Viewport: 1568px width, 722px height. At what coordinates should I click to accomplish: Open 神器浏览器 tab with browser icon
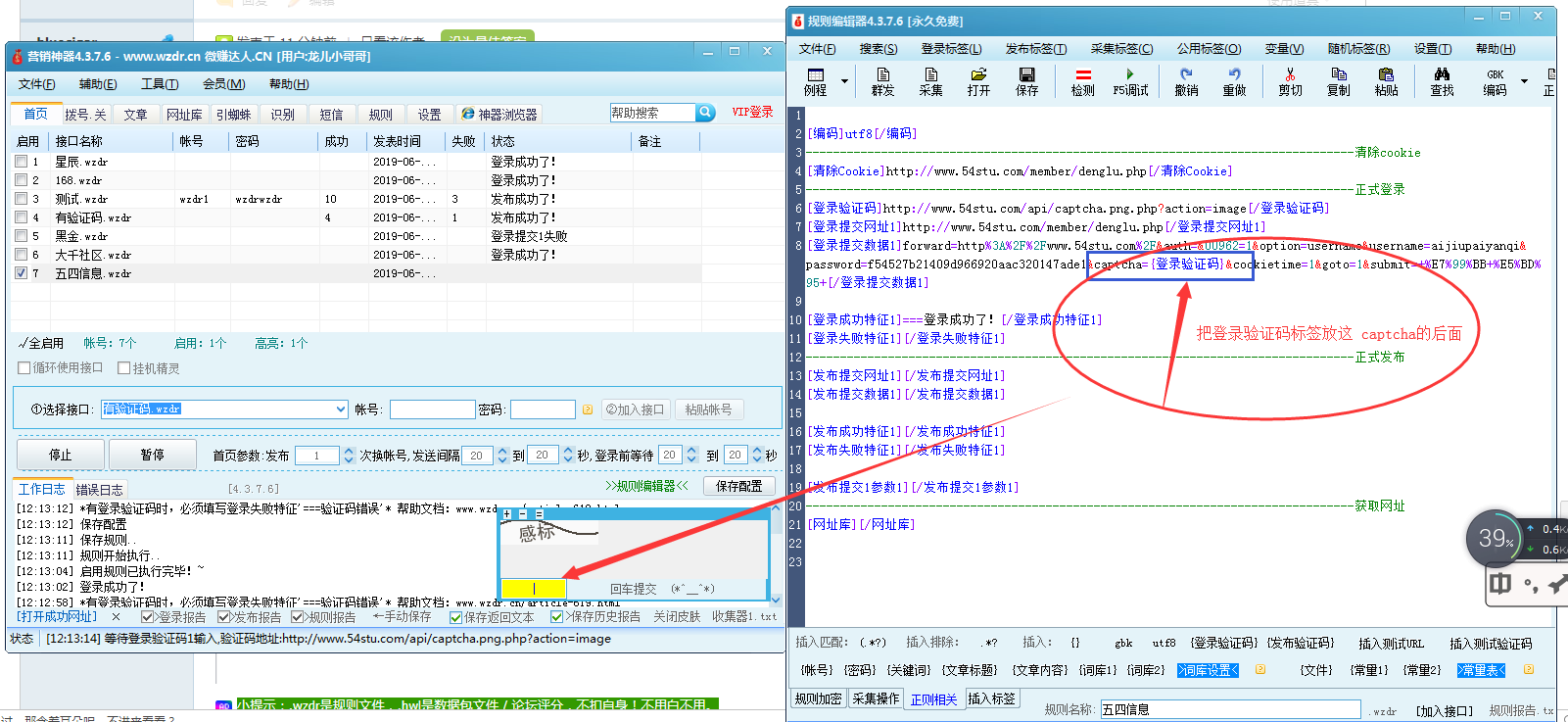point(499,115)
